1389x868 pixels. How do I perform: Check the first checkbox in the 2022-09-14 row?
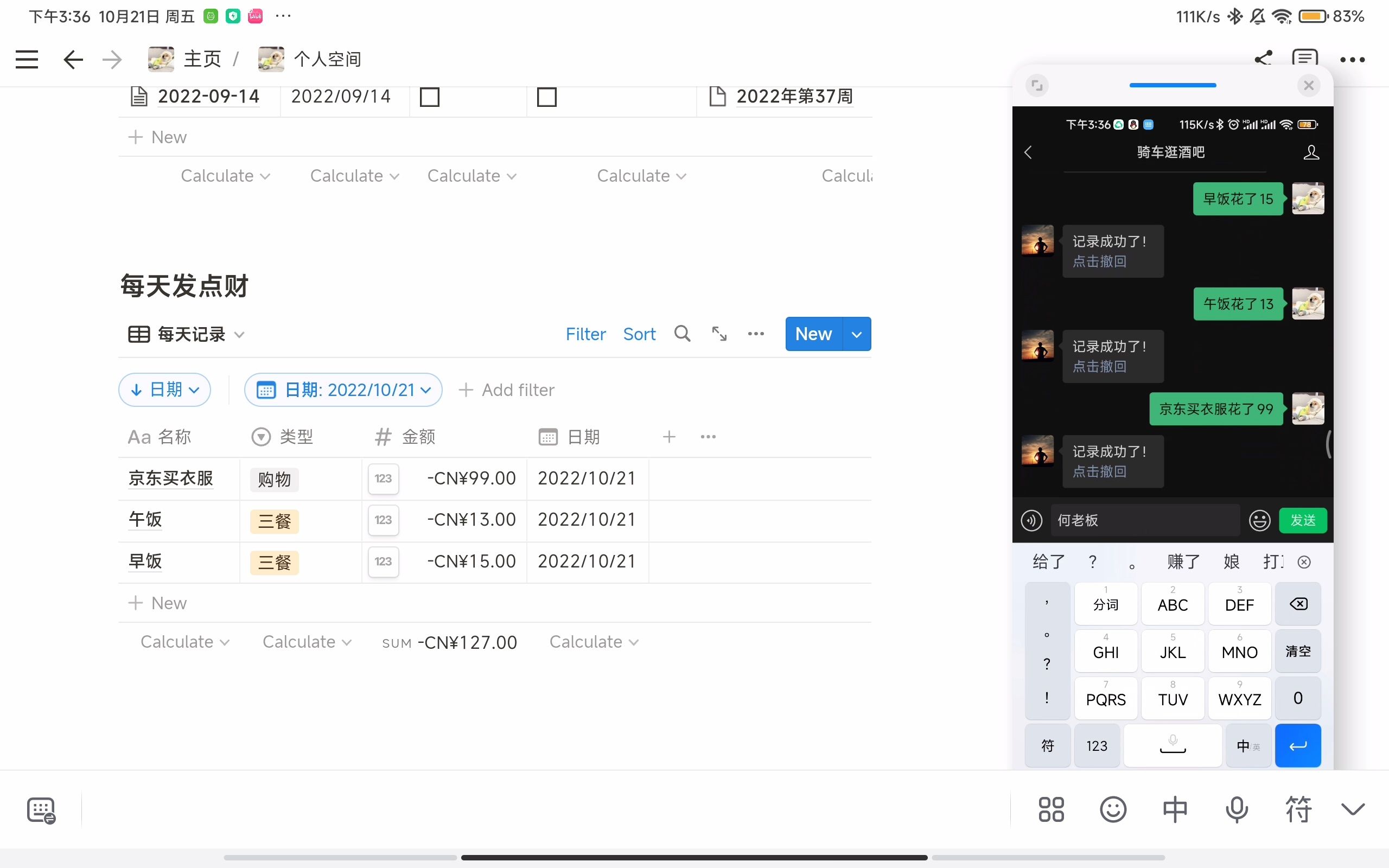[429, 97]
